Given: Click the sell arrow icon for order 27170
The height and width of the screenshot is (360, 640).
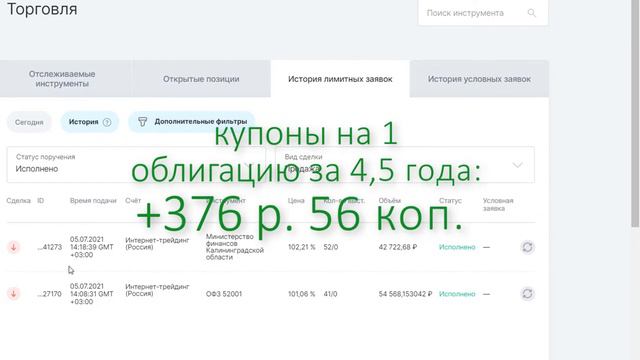Looking at the screenshot, I should pyautogui.click(x=13, y=293).
